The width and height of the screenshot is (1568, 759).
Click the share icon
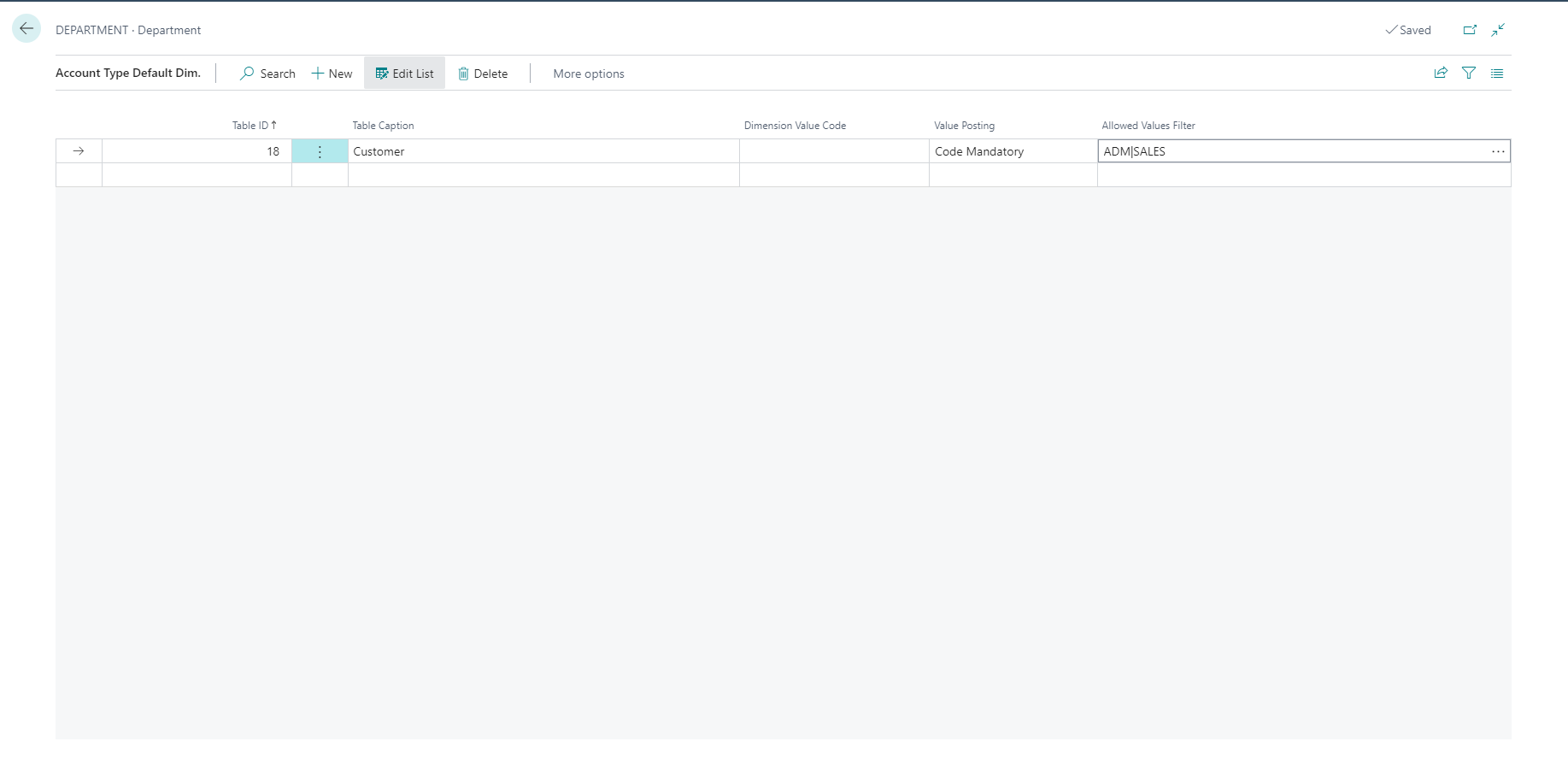pos(1441,74)
